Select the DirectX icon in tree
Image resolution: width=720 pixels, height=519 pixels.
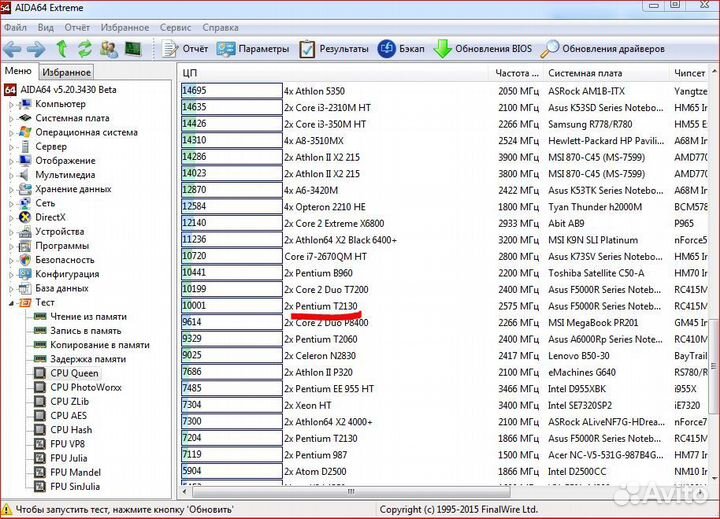25,217
